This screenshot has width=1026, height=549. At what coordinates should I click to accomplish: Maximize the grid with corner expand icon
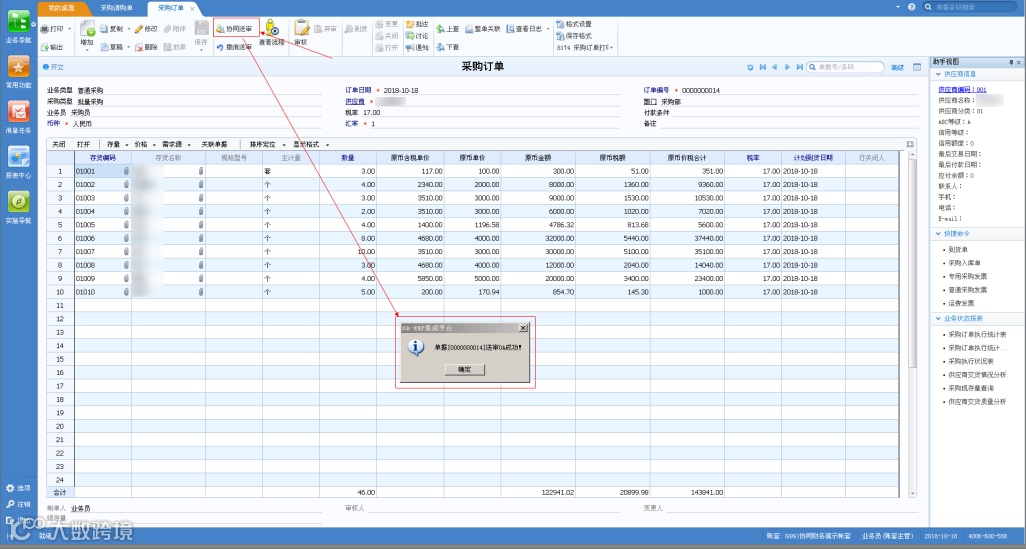(x=910, y=144)
